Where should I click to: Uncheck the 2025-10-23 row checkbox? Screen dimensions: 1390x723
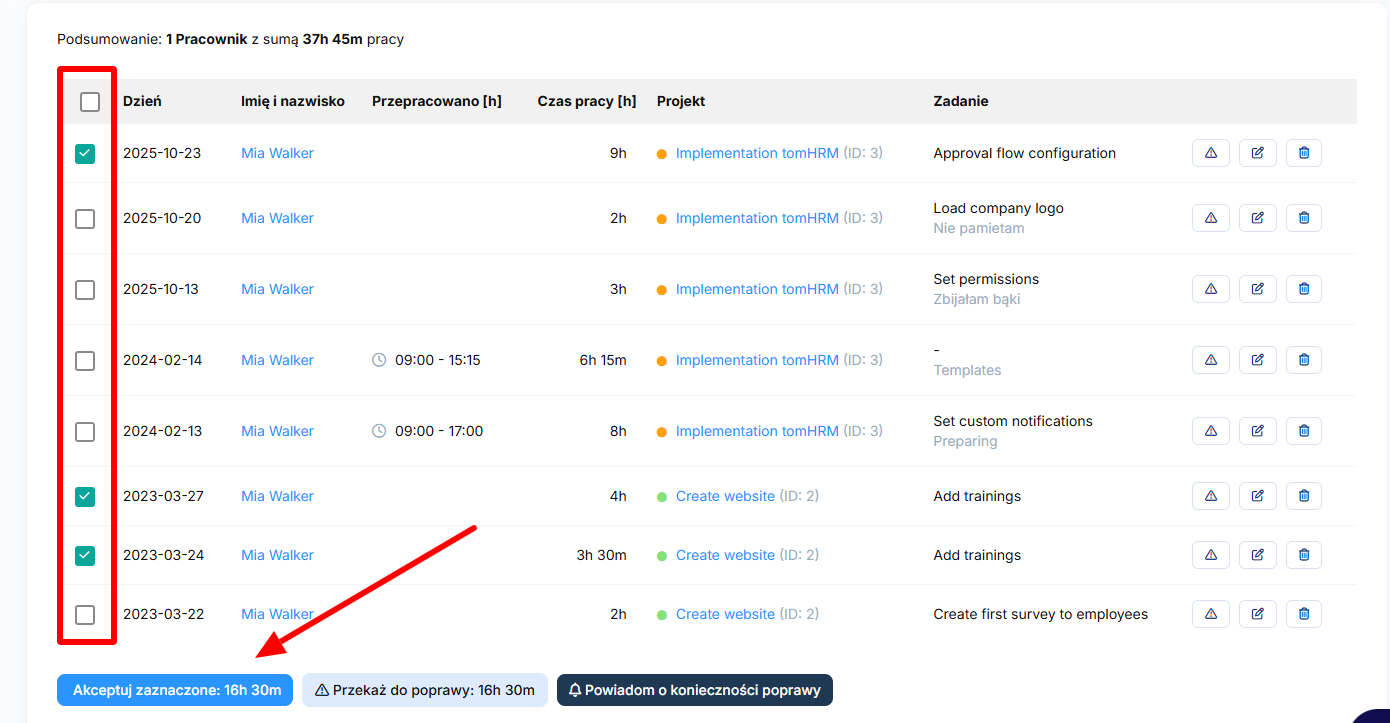[x=86, y=154]
